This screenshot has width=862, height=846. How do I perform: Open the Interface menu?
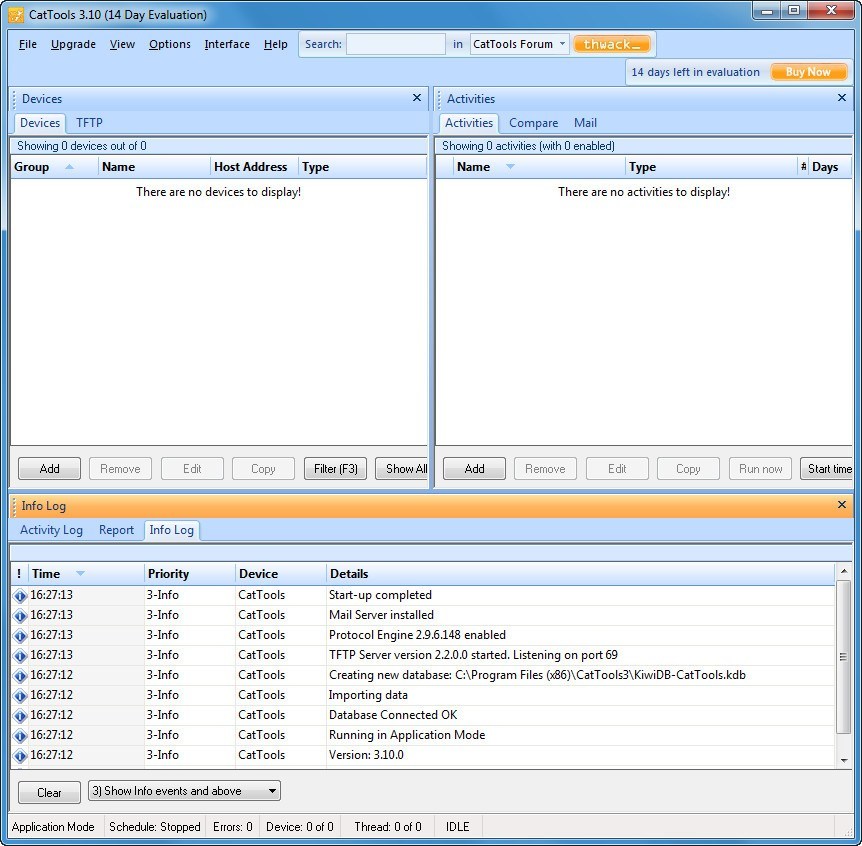pos(227,44)
